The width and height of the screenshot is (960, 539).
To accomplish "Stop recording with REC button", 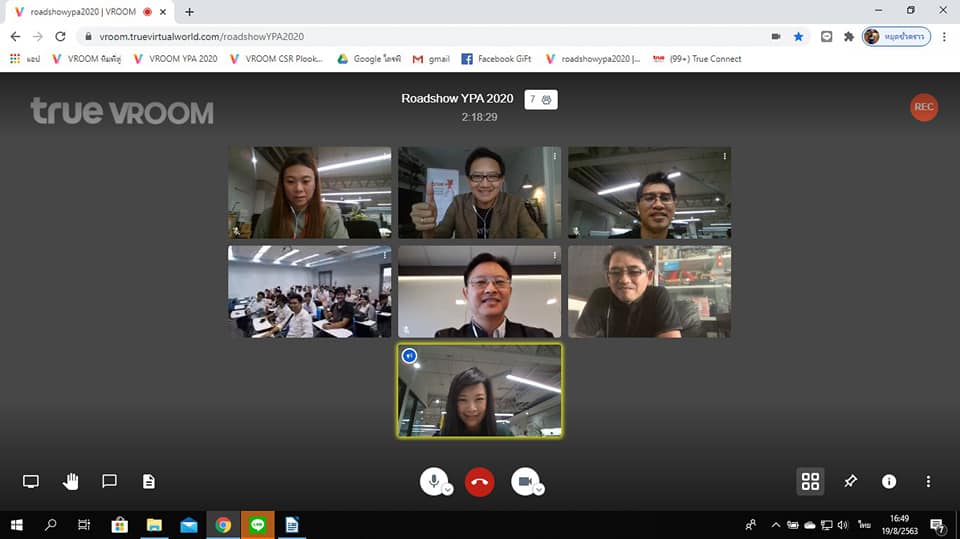I will tap(924, 108).
